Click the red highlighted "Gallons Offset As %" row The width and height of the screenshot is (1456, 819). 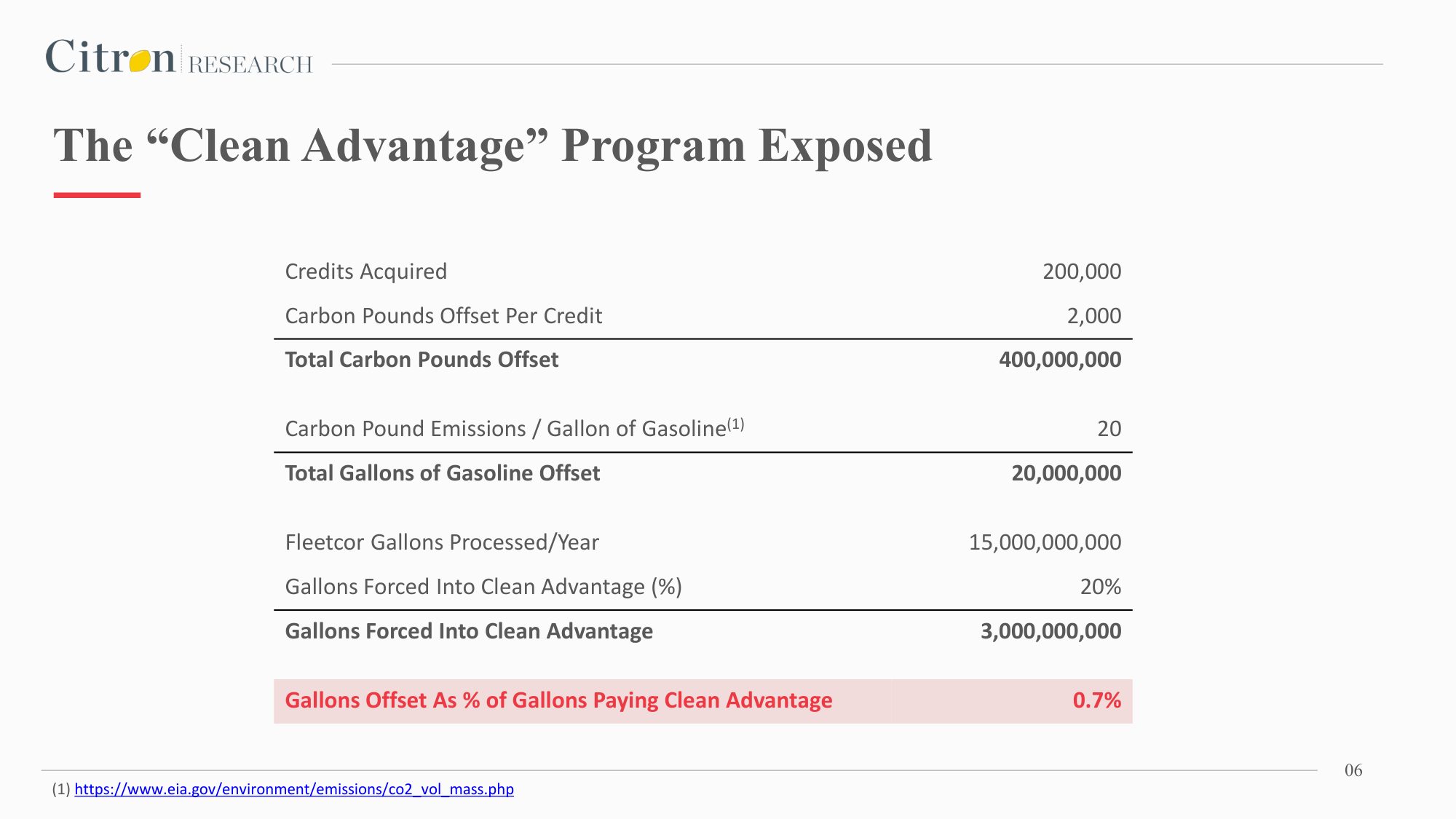[x=558, y=700]
